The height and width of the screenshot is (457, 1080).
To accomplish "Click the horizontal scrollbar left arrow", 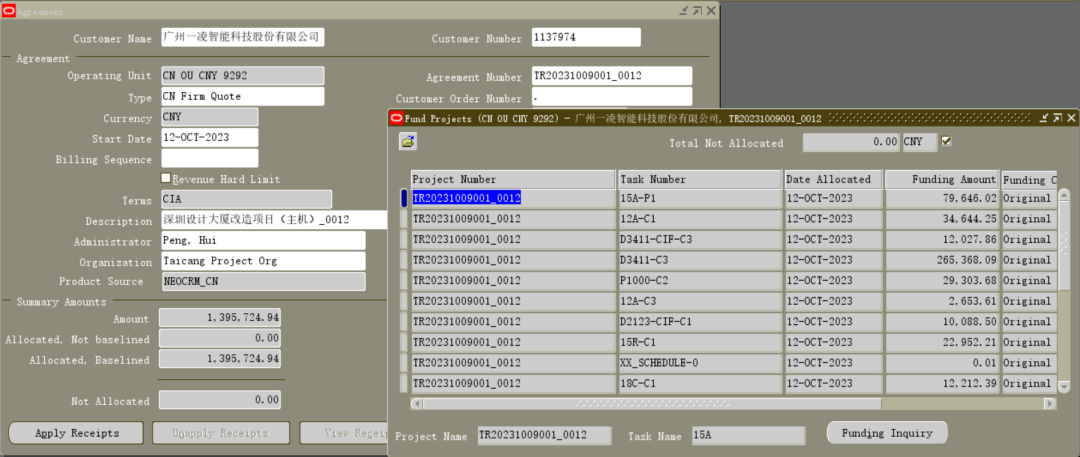I will (416, 403).
